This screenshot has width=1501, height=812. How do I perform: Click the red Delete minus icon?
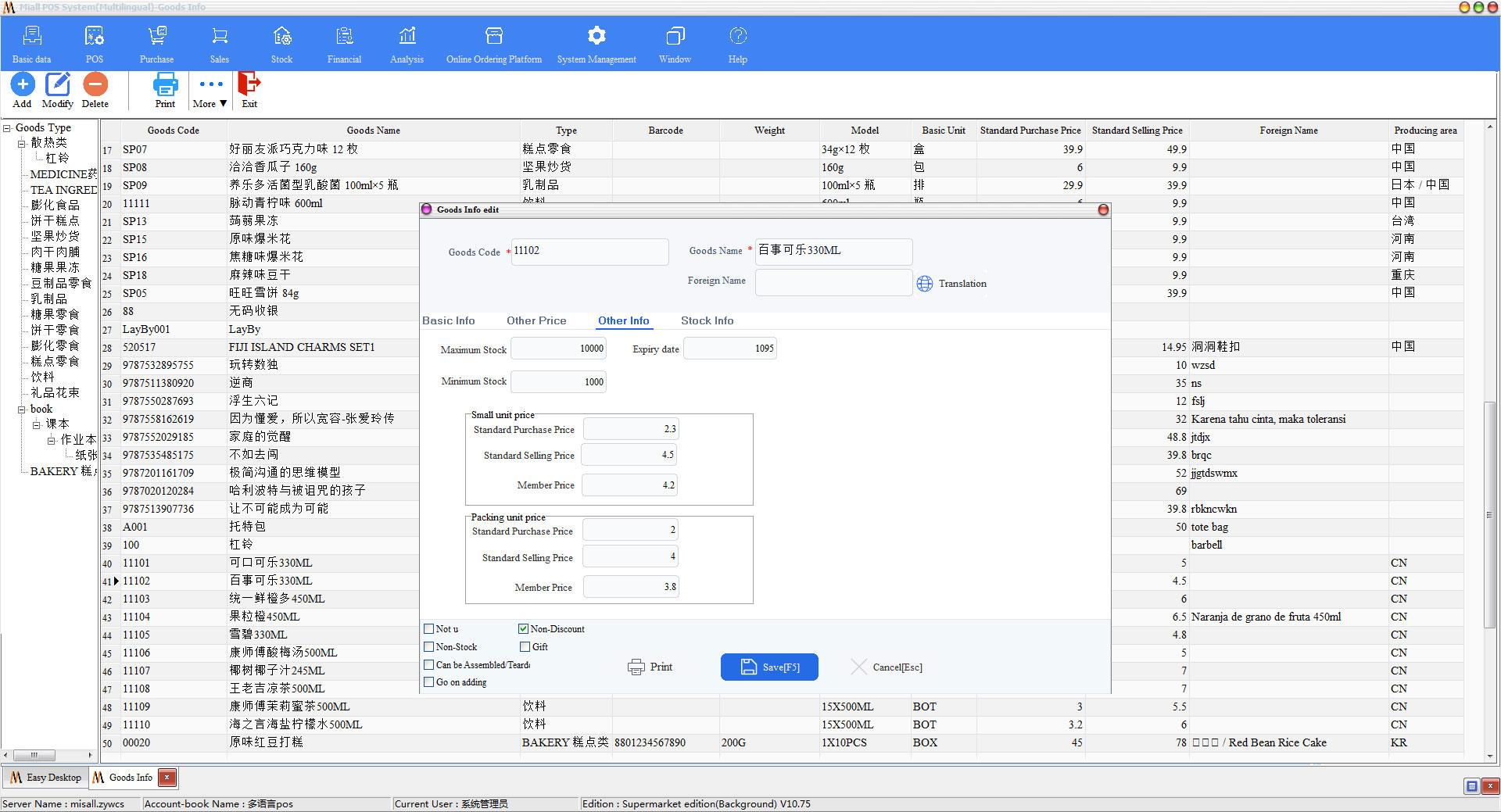(x=95, y=84)
